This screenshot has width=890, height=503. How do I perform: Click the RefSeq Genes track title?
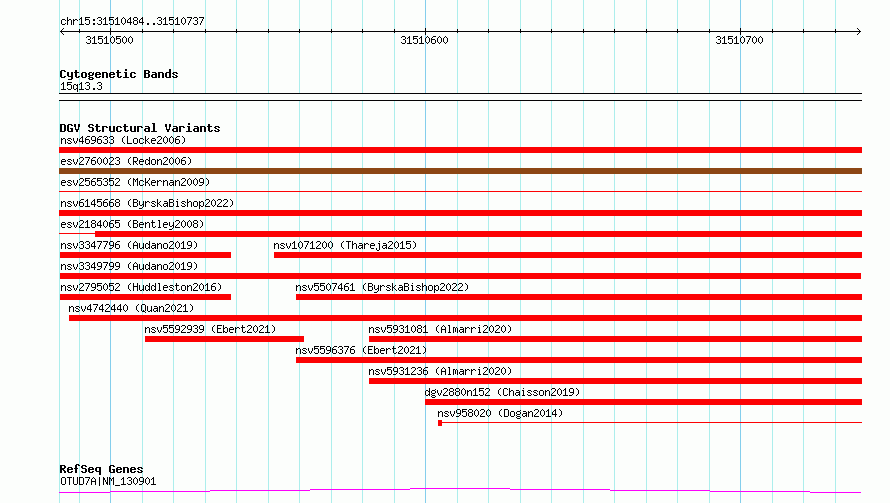coord(101,469)
